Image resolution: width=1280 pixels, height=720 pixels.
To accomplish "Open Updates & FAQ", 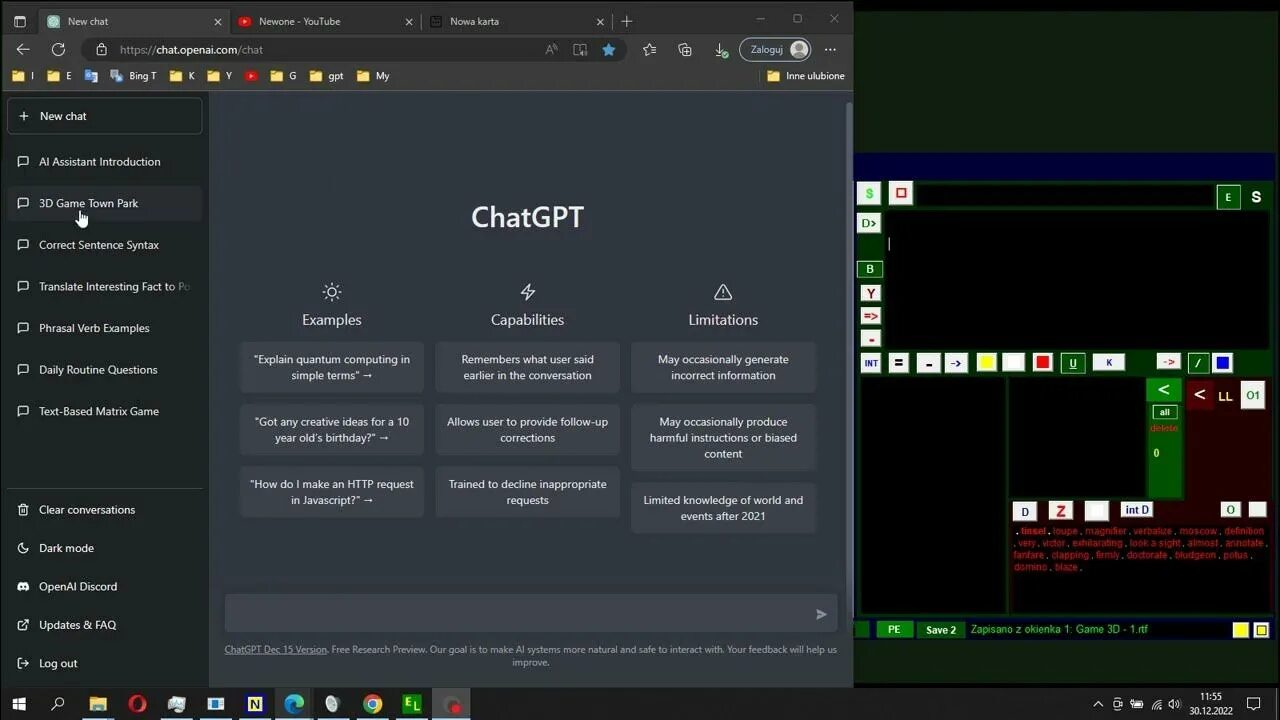I will tap(104, 625).
